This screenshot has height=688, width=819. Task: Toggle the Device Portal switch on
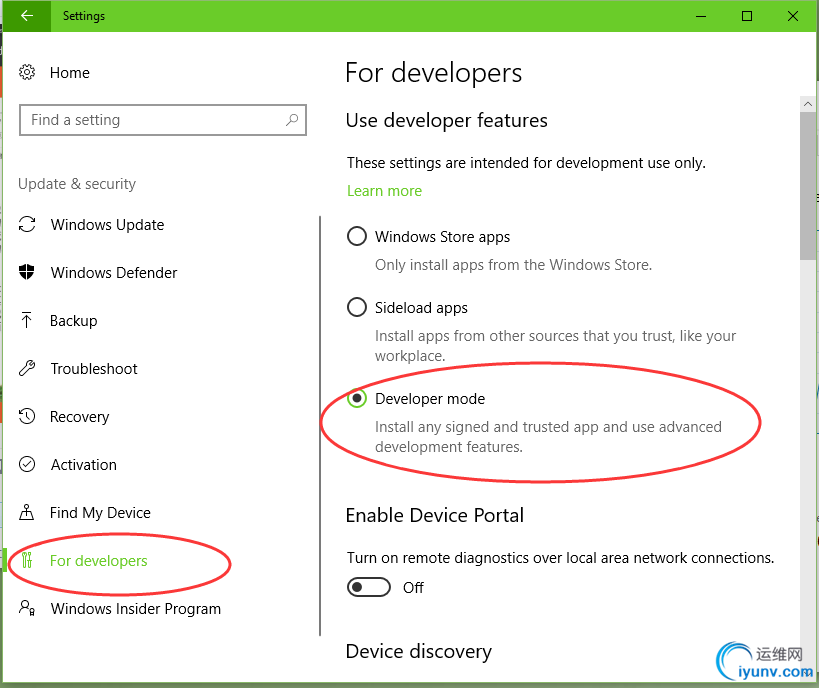(x=369, y=587)
